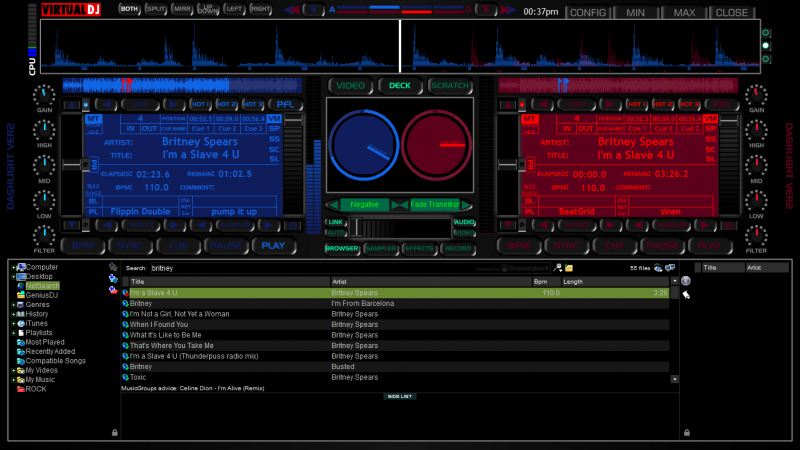The height and width of the screenshot is (450, 800).
Task: Click the download icon next to 55 files
Action: tap(658, 268)
